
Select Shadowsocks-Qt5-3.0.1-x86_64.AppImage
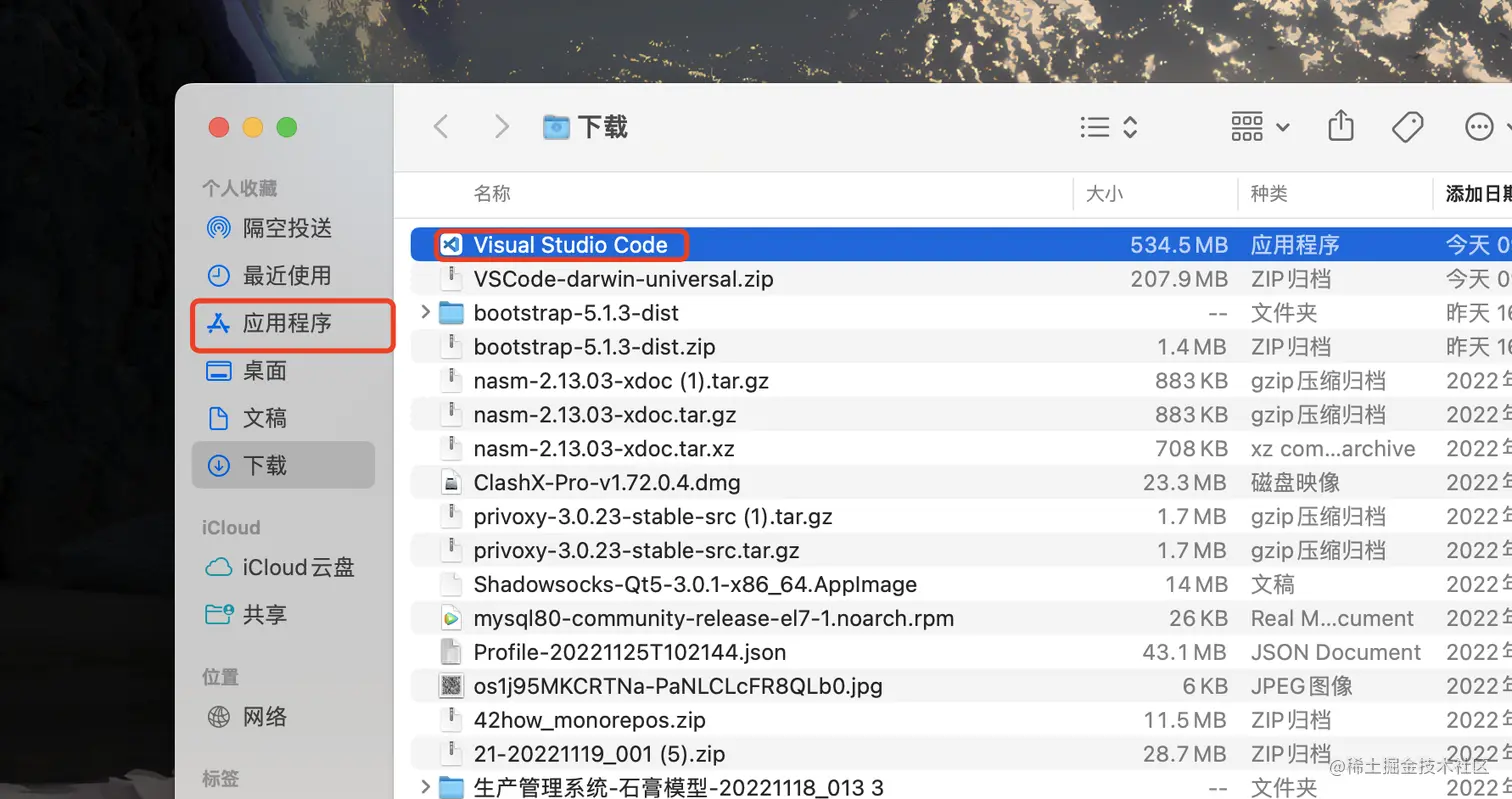[695, 584]
